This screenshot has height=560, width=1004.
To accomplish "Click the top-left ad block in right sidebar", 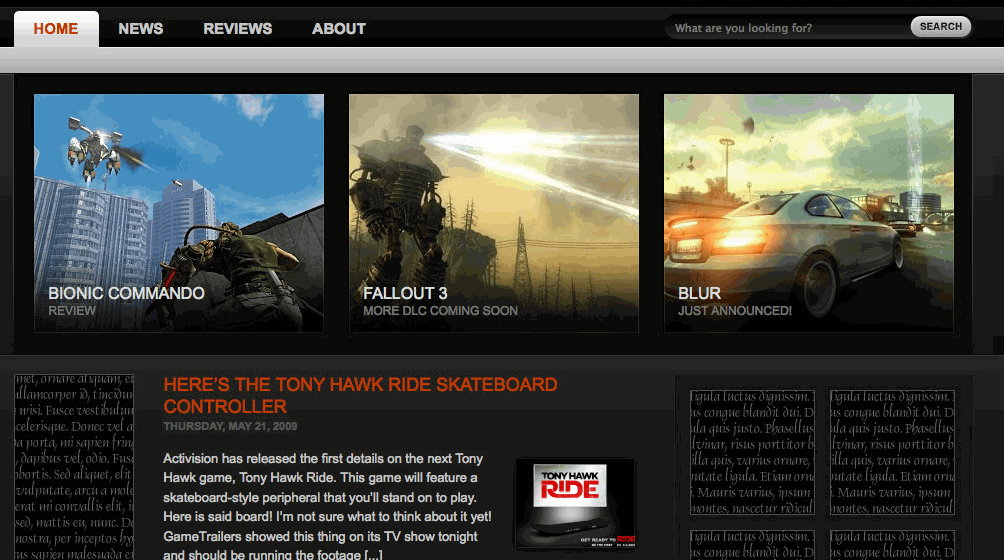I will 752,452.
